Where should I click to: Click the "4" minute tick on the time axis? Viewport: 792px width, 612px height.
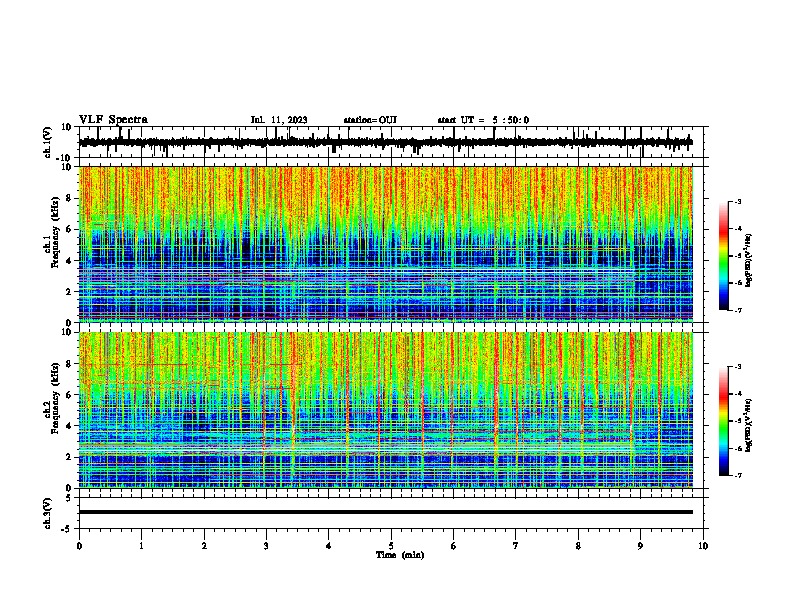[x=329, y=546]
